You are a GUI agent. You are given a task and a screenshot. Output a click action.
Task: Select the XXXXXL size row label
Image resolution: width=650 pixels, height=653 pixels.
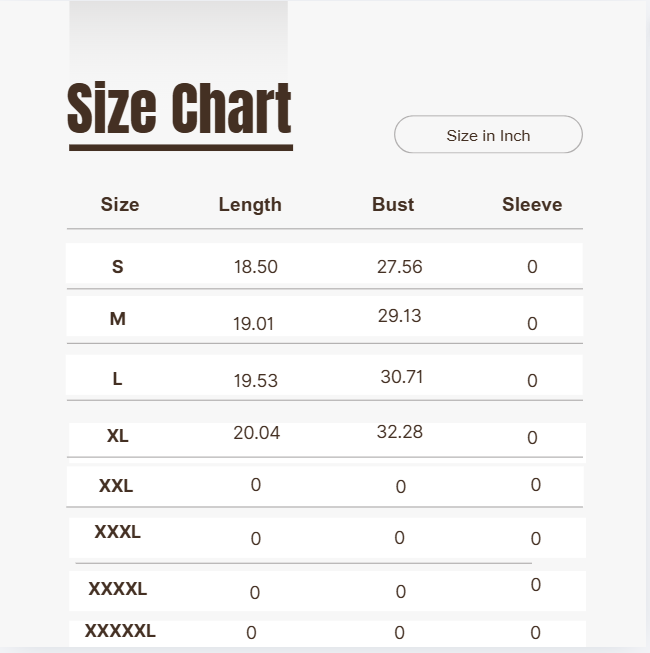(120, 631)
